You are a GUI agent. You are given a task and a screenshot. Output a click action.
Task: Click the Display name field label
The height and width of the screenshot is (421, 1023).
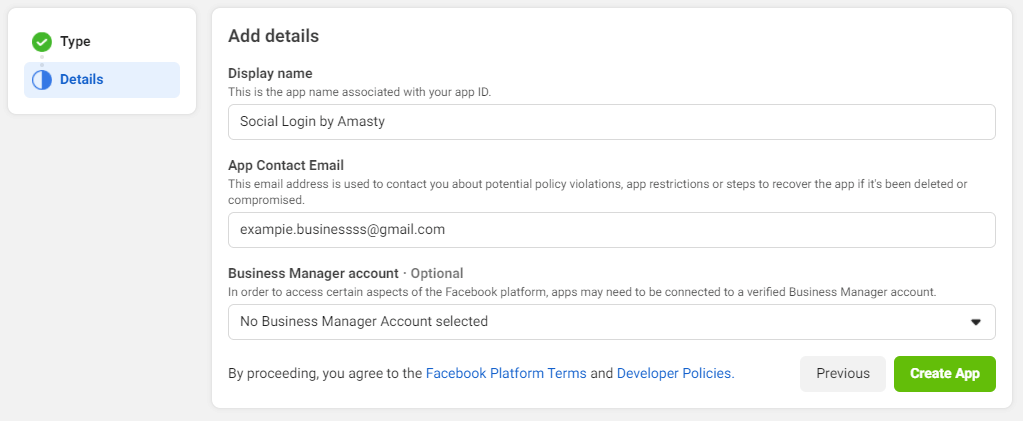coord(270,73)
